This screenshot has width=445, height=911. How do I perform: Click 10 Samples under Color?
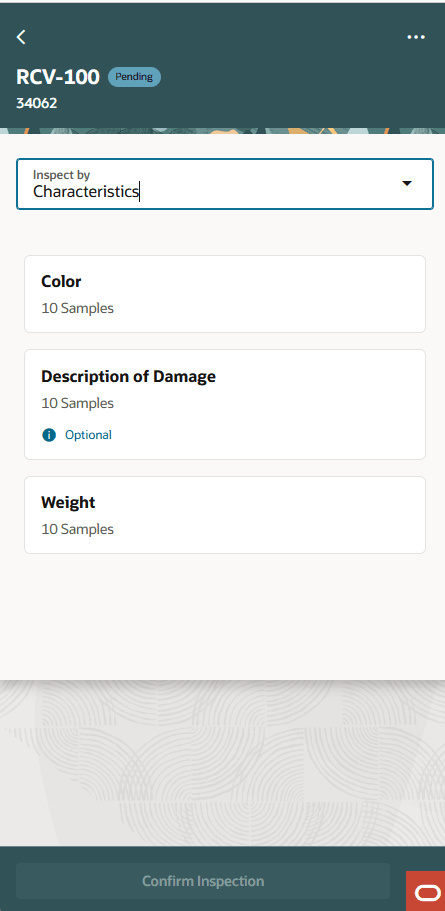tap(77, 308)
